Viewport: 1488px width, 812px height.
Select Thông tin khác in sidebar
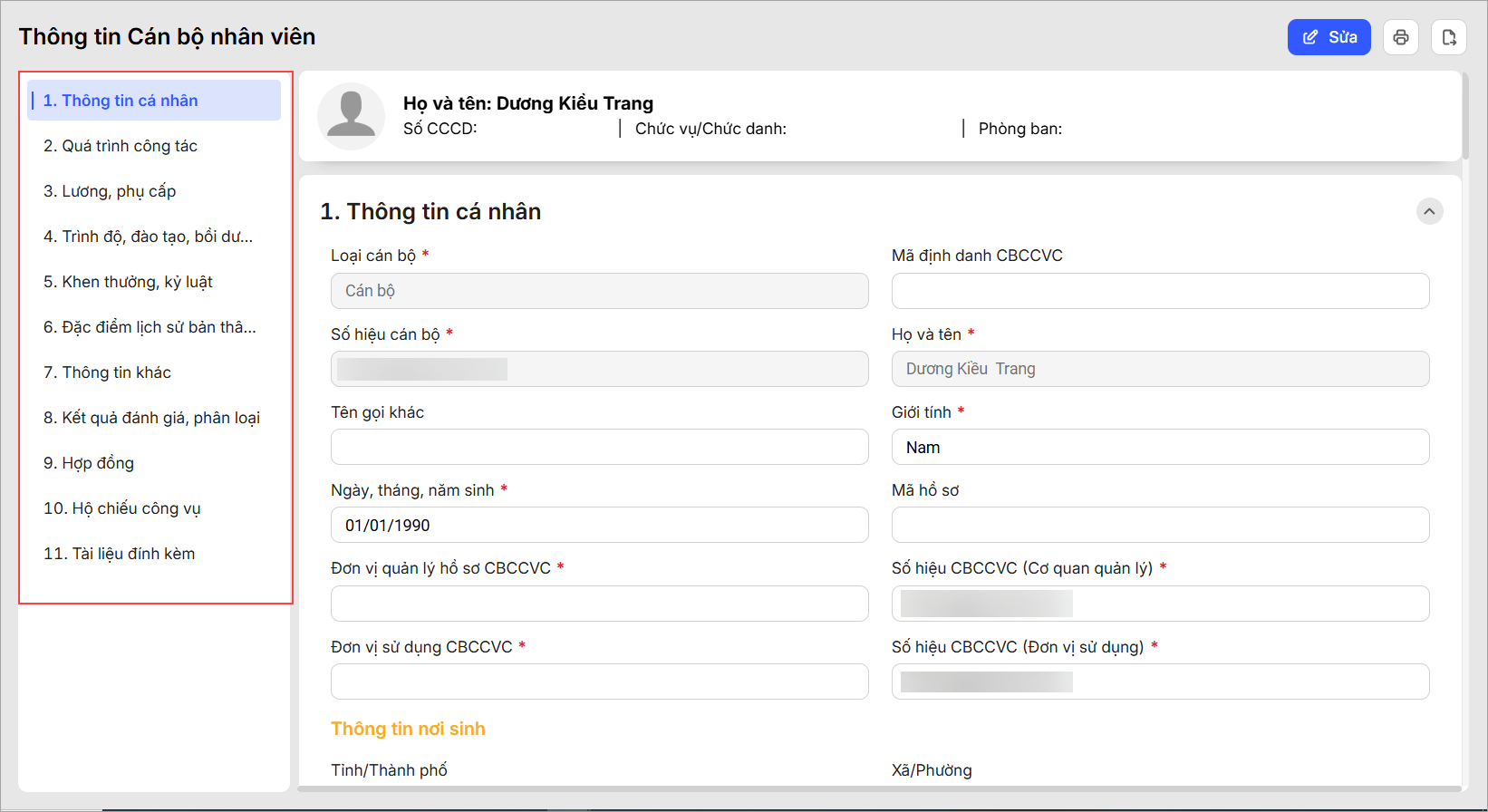[x=107, y=372]
